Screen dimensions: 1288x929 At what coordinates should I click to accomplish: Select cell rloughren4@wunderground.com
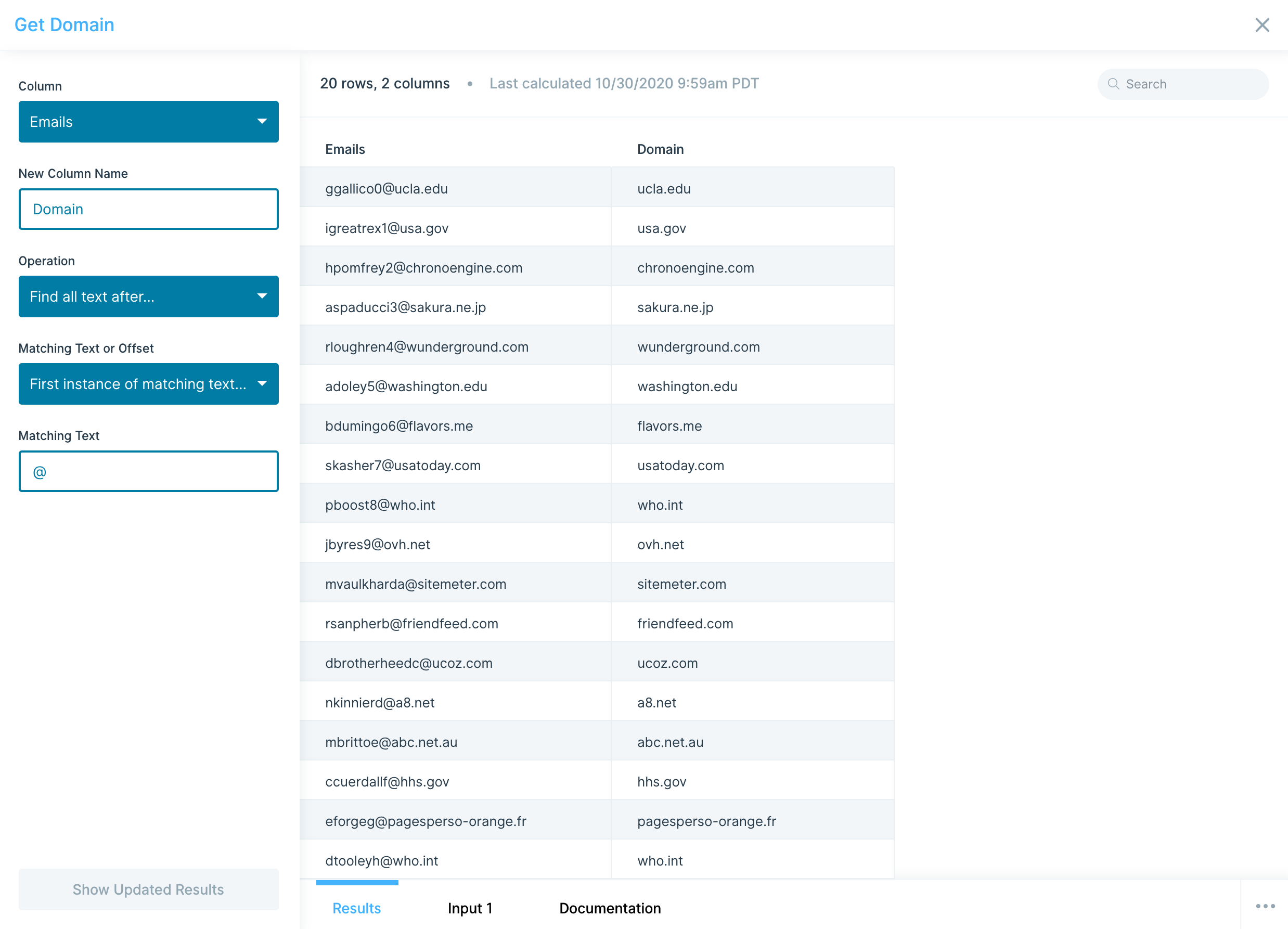click(x=456, y=346)
